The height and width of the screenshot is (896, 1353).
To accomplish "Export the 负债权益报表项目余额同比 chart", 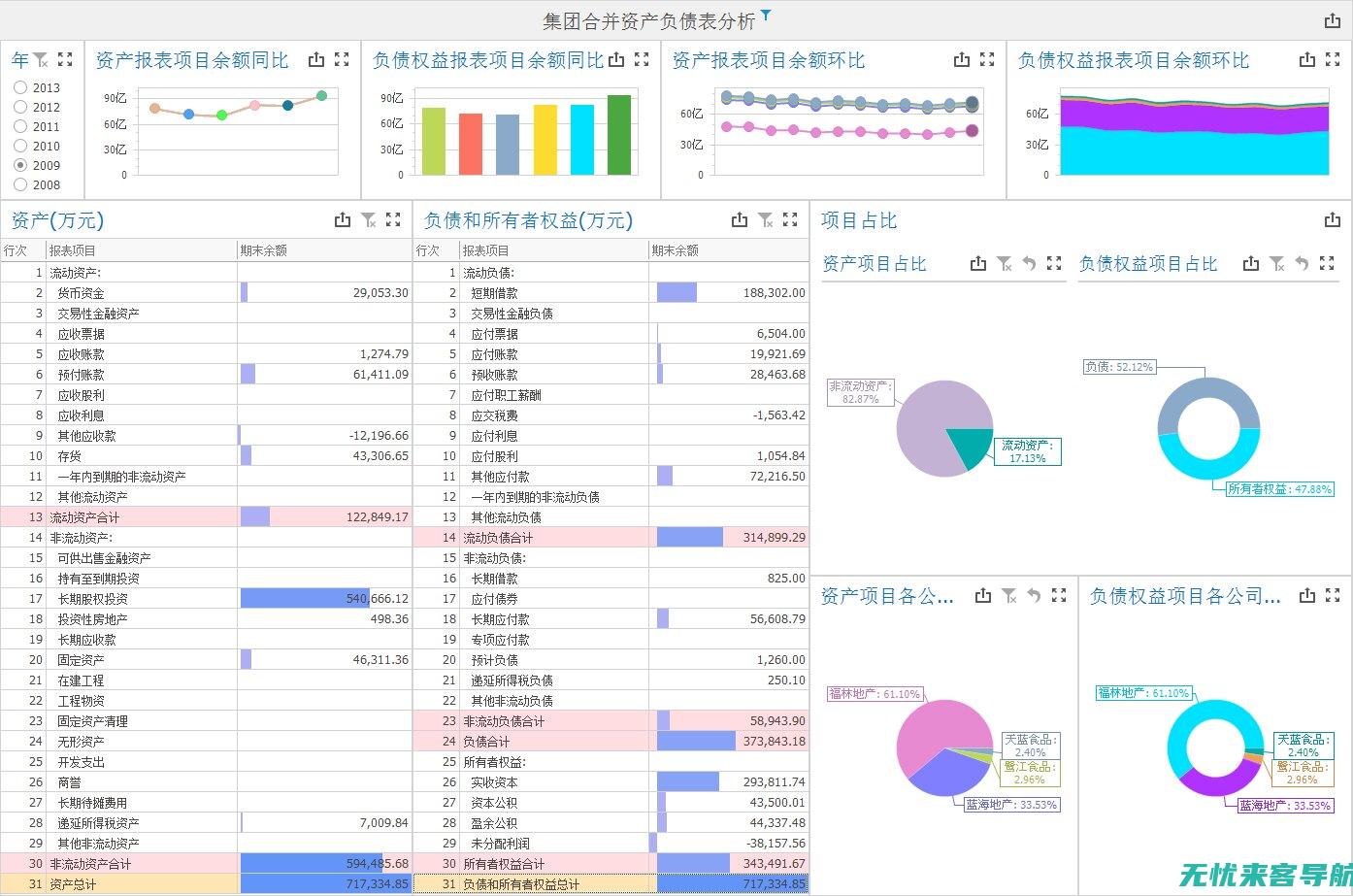I will click(x=616, y=59).
